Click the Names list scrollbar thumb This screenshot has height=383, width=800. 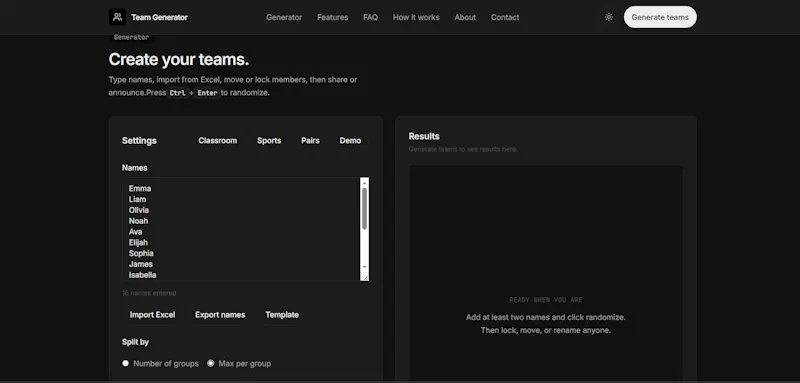point(364,208)
